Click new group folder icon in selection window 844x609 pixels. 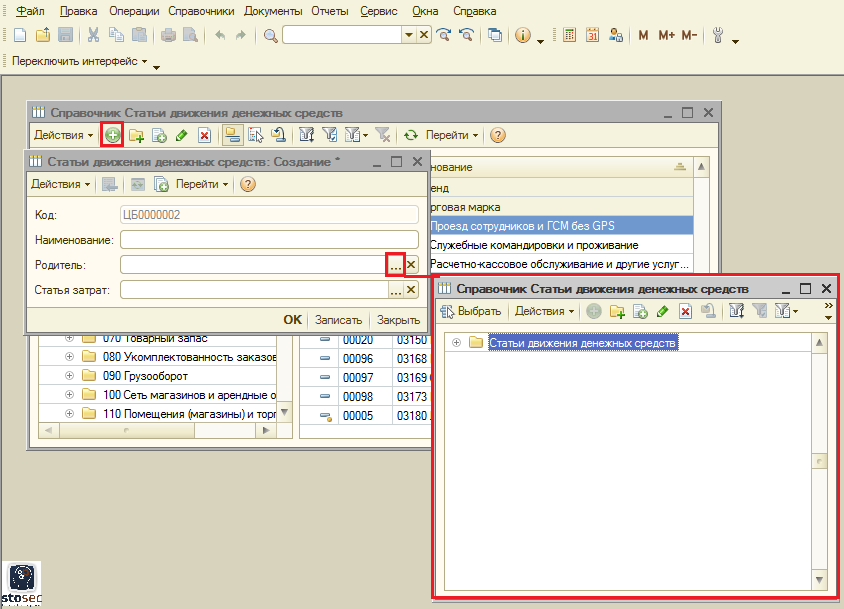(617, 312)
